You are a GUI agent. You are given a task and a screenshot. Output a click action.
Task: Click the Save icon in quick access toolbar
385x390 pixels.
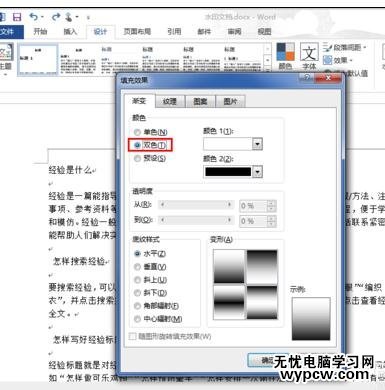pos(17,17)
